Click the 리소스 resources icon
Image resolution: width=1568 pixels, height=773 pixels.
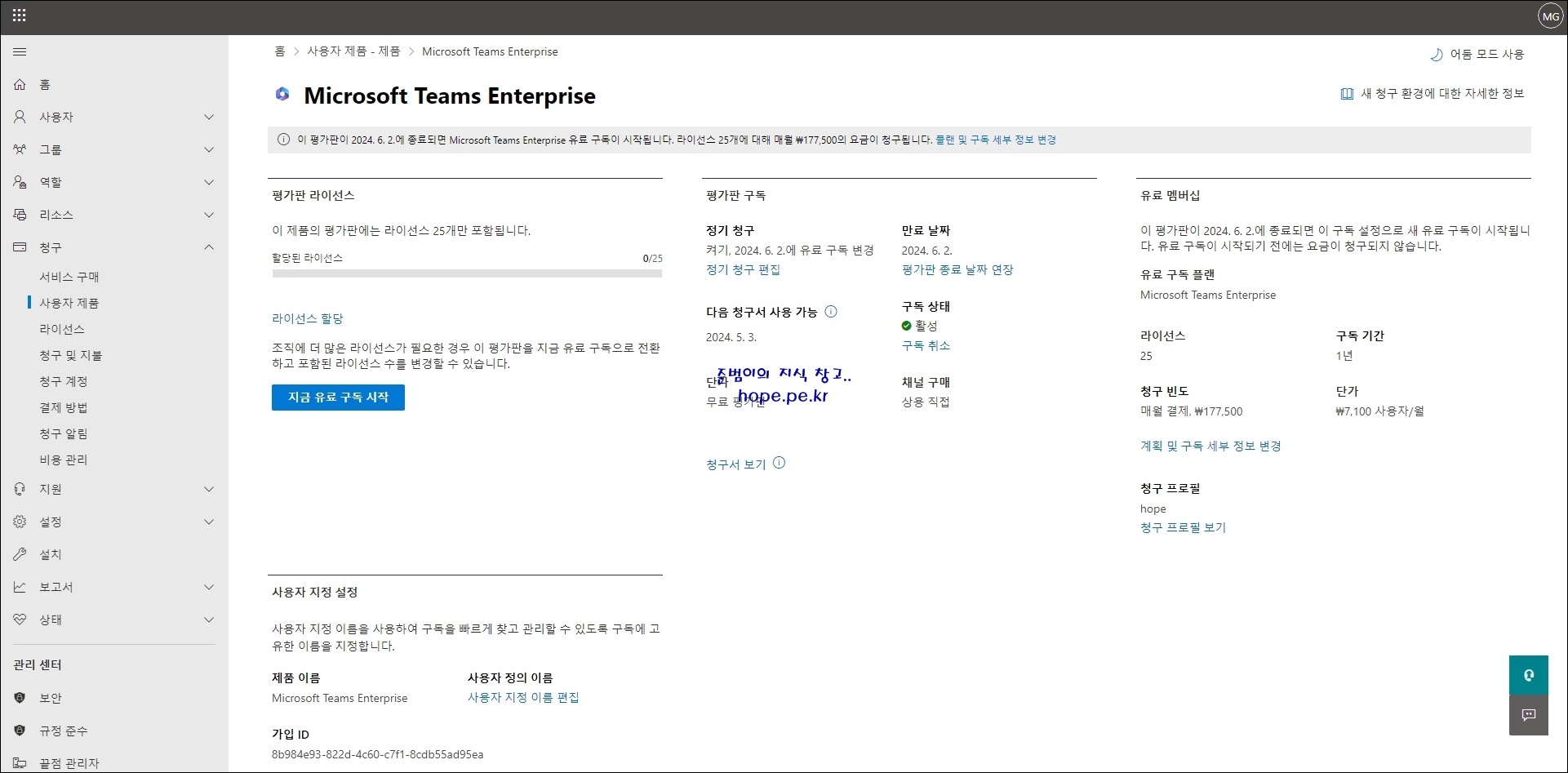pos(20,215)
